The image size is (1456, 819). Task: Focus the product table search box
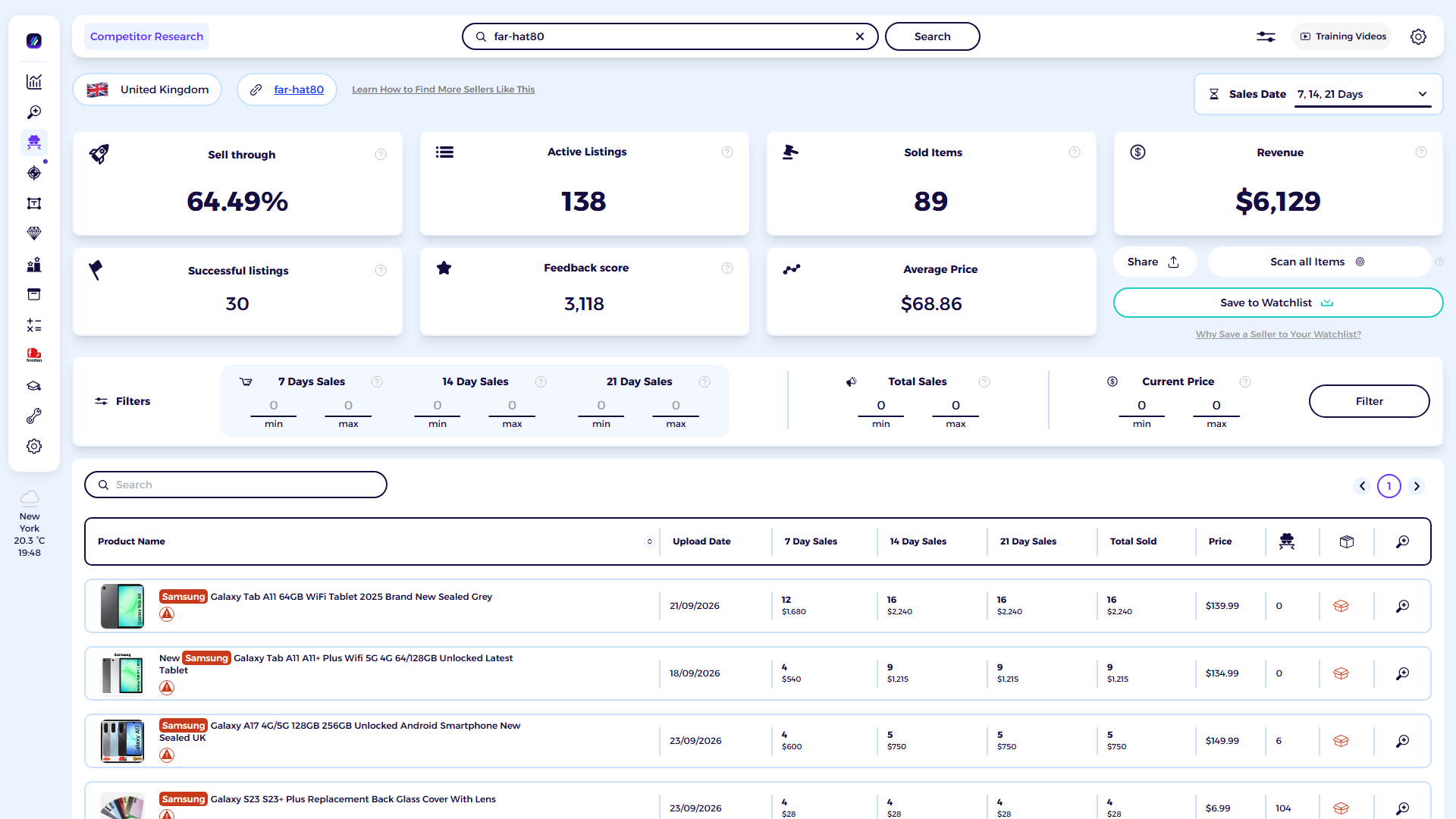tap(236, 485)
